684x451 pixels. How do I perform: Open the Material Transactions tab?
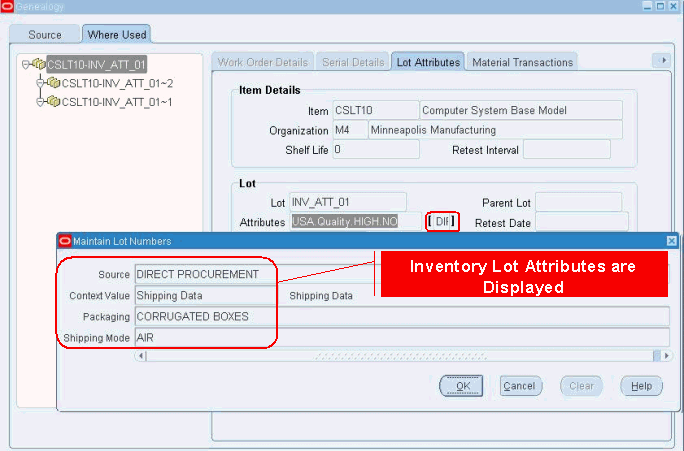pos(522,62)
